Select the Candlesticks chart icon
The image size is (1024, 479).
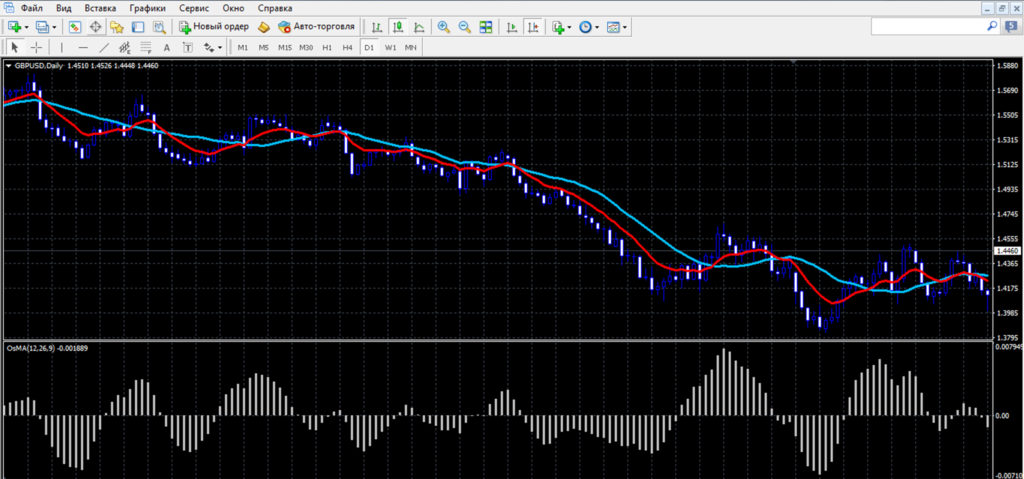coord(397,27)
